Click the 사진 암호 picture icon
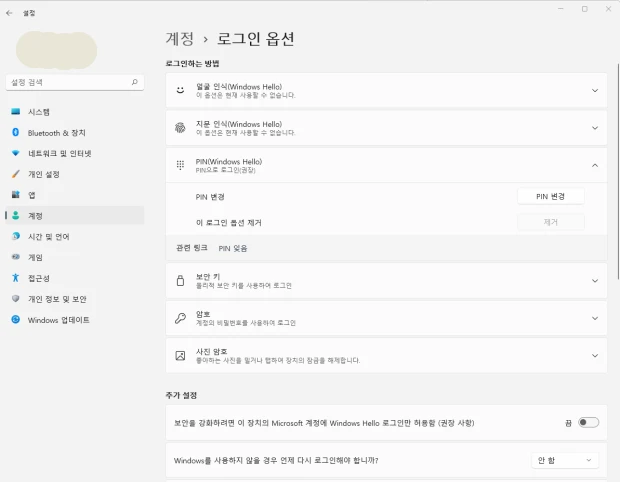Viewport: 620px width, 482px height. (x=180, y=355)
